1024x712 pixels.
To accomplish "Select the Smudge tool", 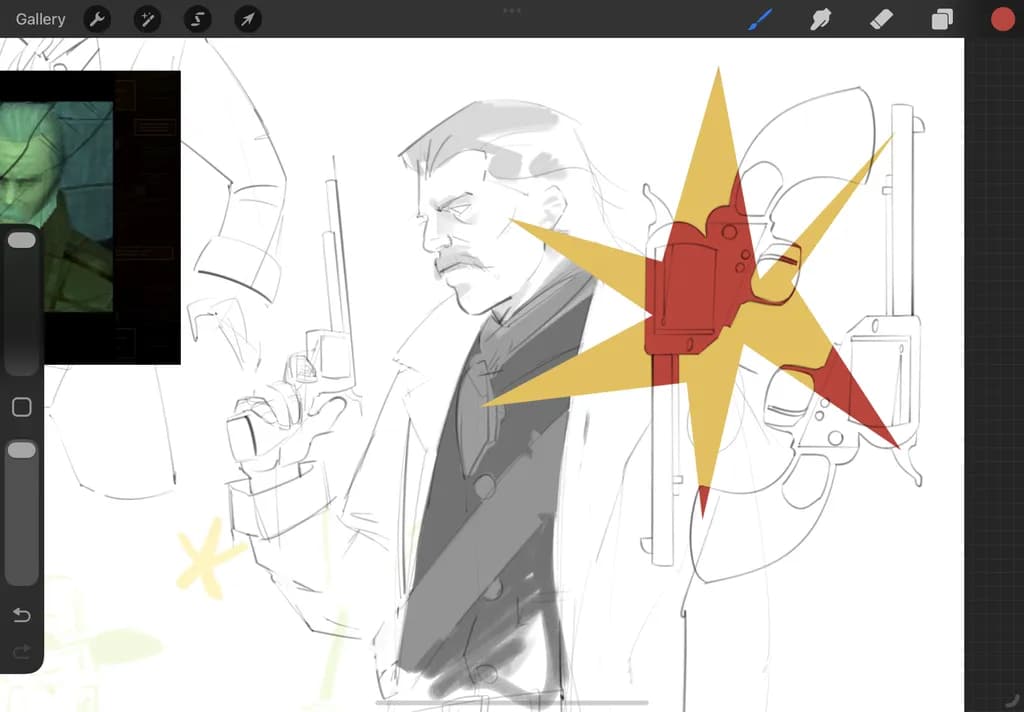I will coord(821,19).
